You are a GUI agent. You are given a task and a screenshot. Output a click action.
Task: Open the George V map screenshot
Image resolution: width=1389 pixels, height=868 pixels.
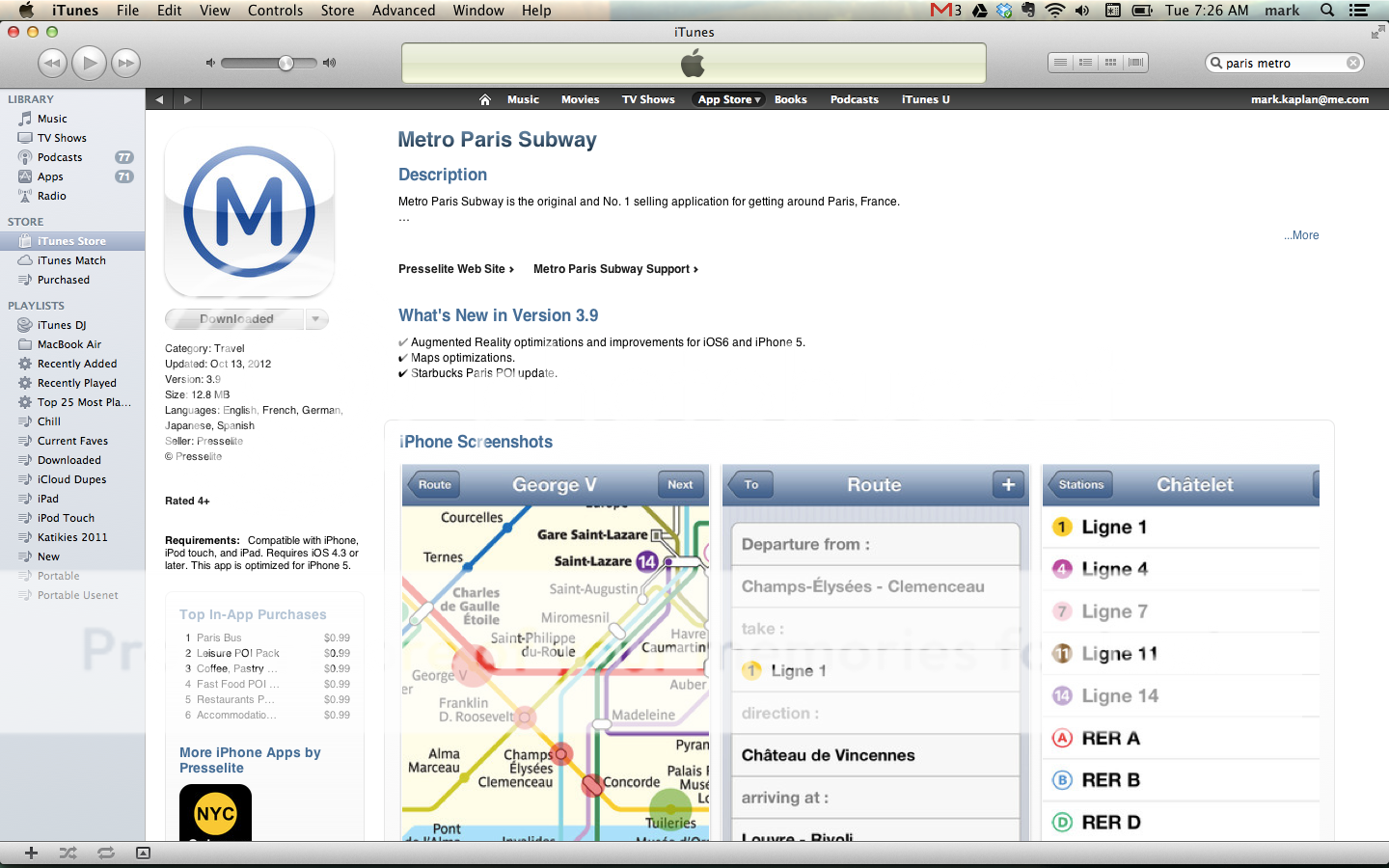[556, 653]
